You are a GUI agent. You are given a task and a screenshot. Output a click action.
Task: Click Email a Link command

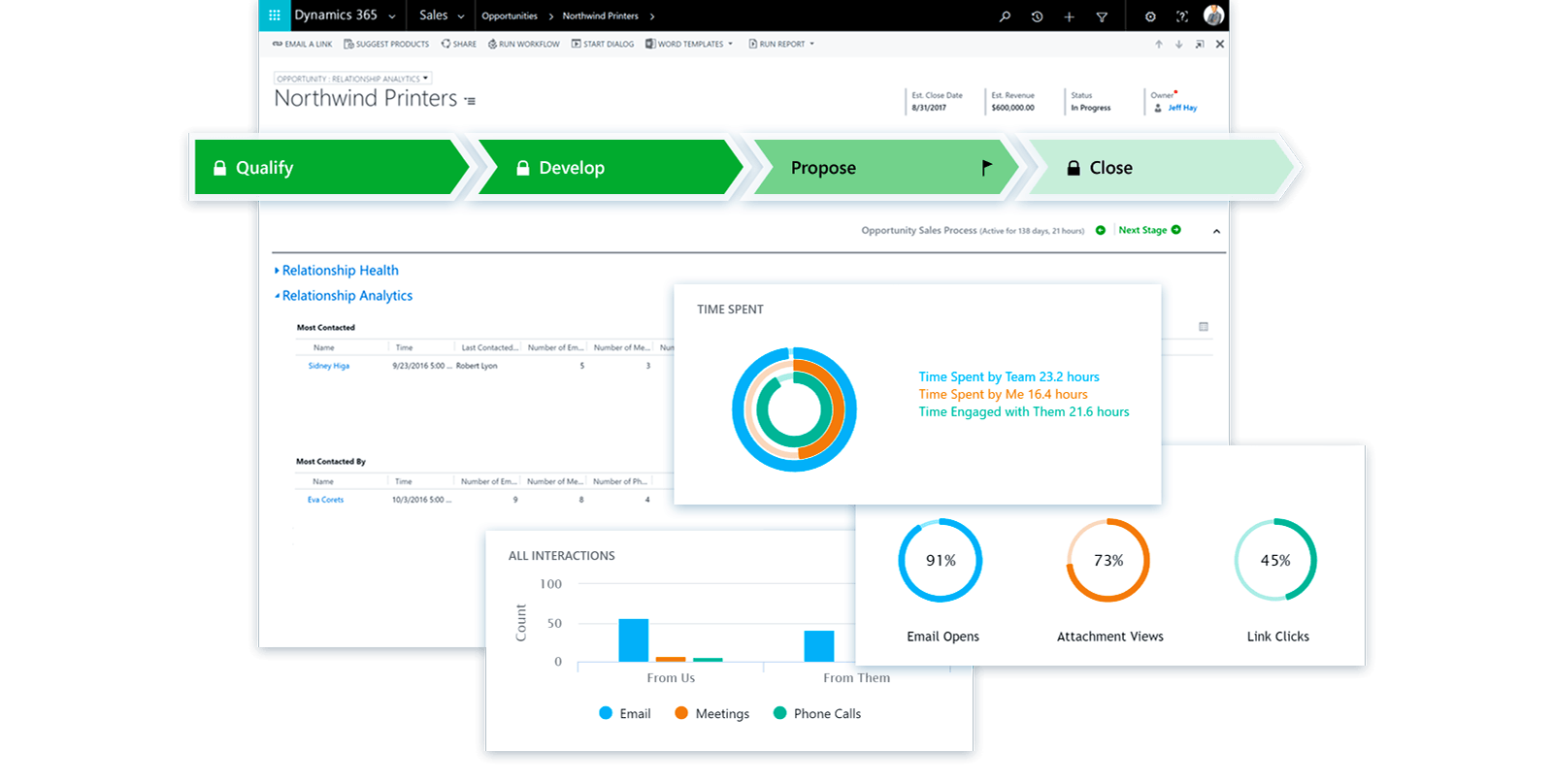pos(302,44)
